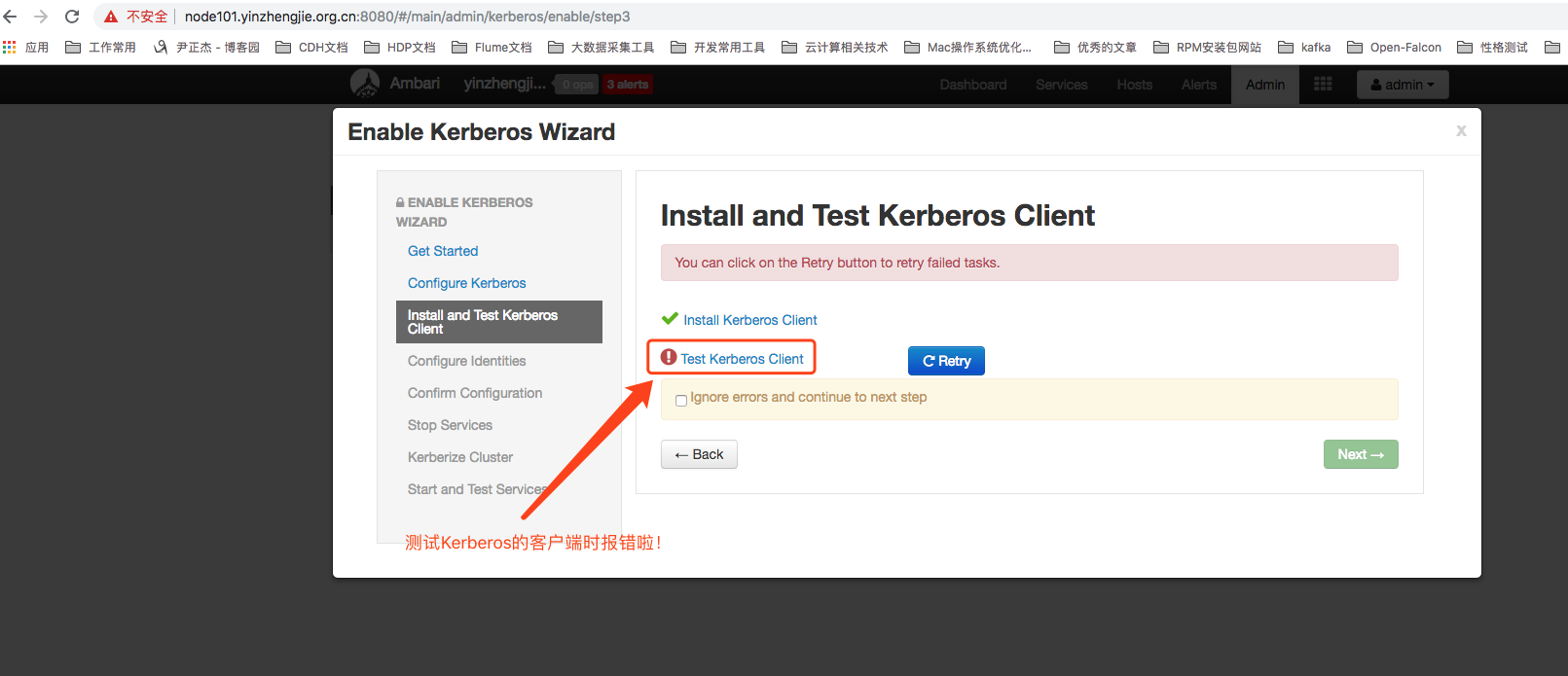Open the Ambari views grid icon
1568x676 pixels.
[1323, 85]
